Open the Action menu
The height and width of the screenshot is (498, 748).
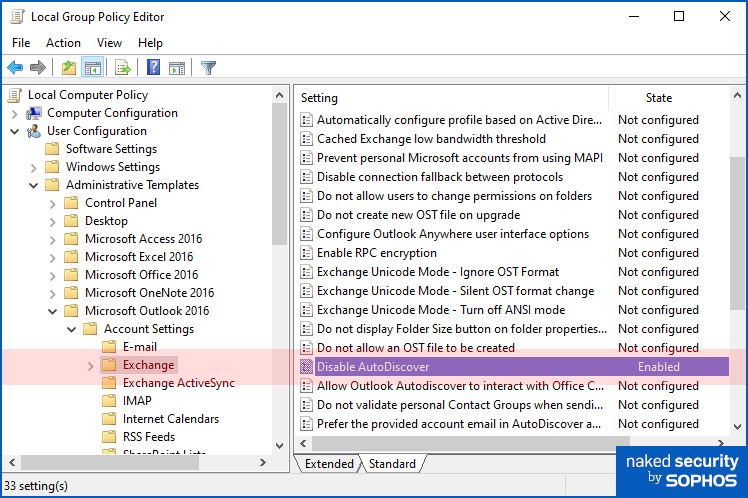tap(63, 43)
